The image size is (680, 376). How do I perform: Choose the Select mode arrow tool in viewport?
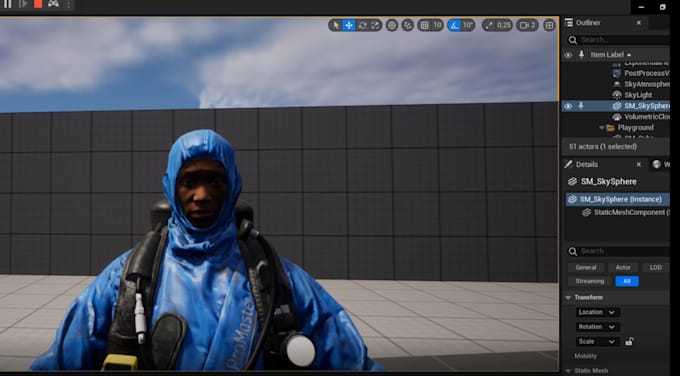[x=335, y=25]
